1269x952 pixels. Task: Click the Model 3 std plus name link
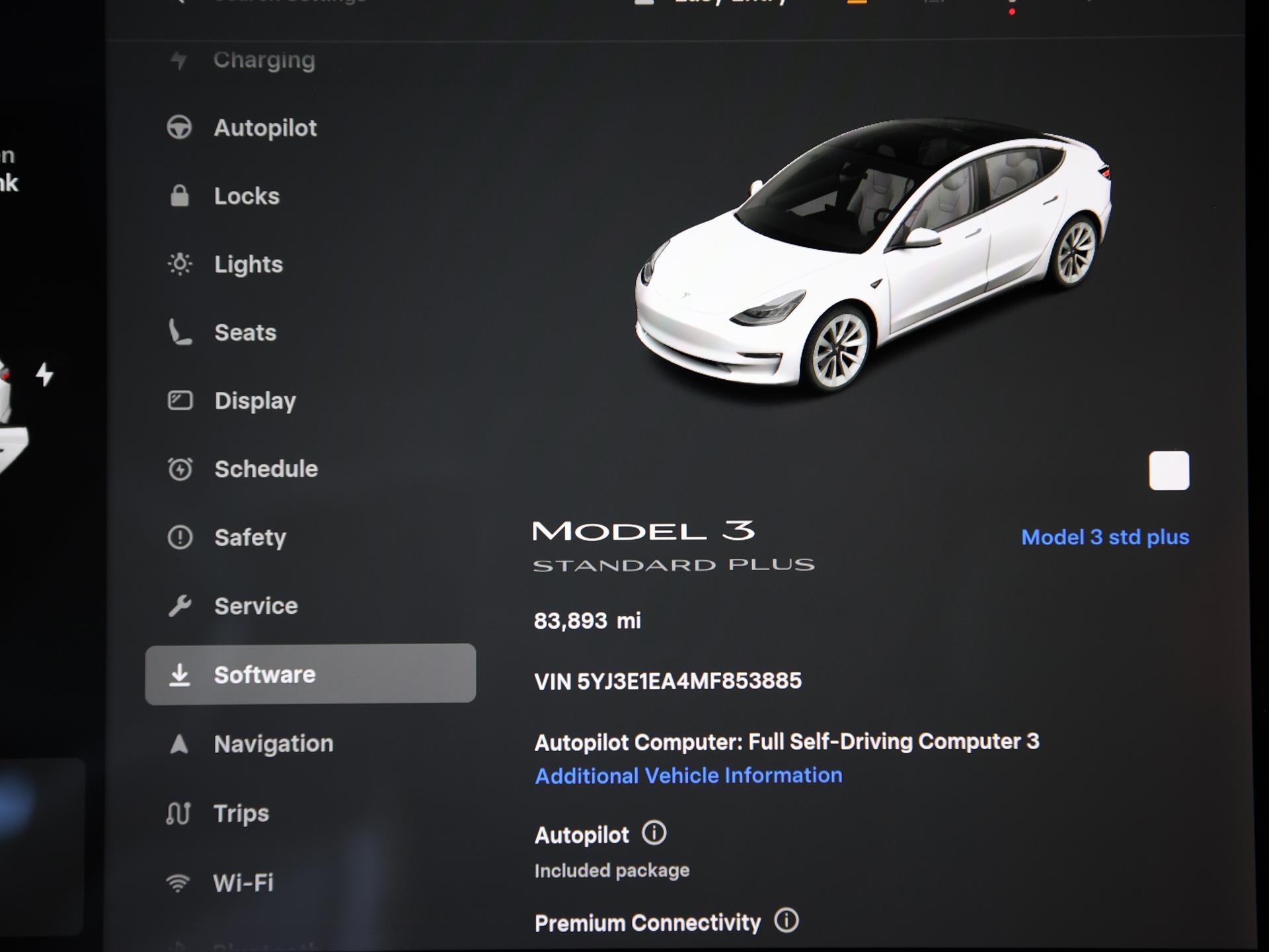coord(1105,537)
